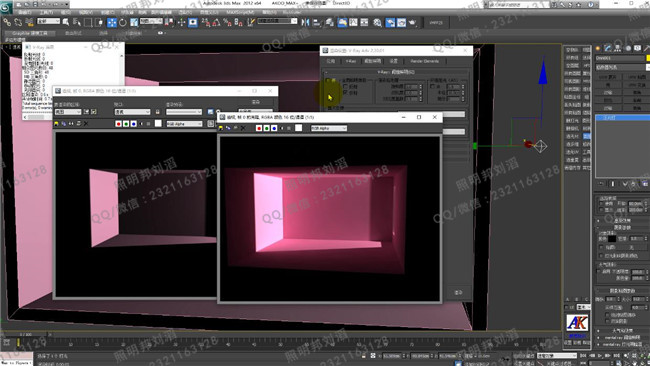
Task: Toggle the AO on checkbox in render setup
Action: coord(433,86)
